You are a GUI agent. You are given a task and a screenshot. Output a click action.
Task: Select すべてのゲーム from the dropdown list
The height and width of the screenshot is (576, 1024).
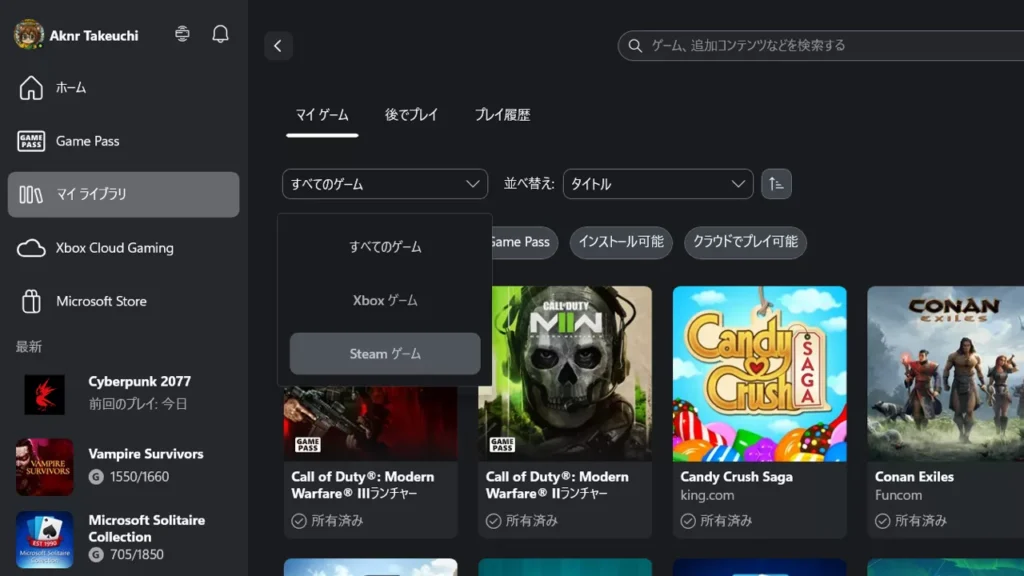[385, 247]
